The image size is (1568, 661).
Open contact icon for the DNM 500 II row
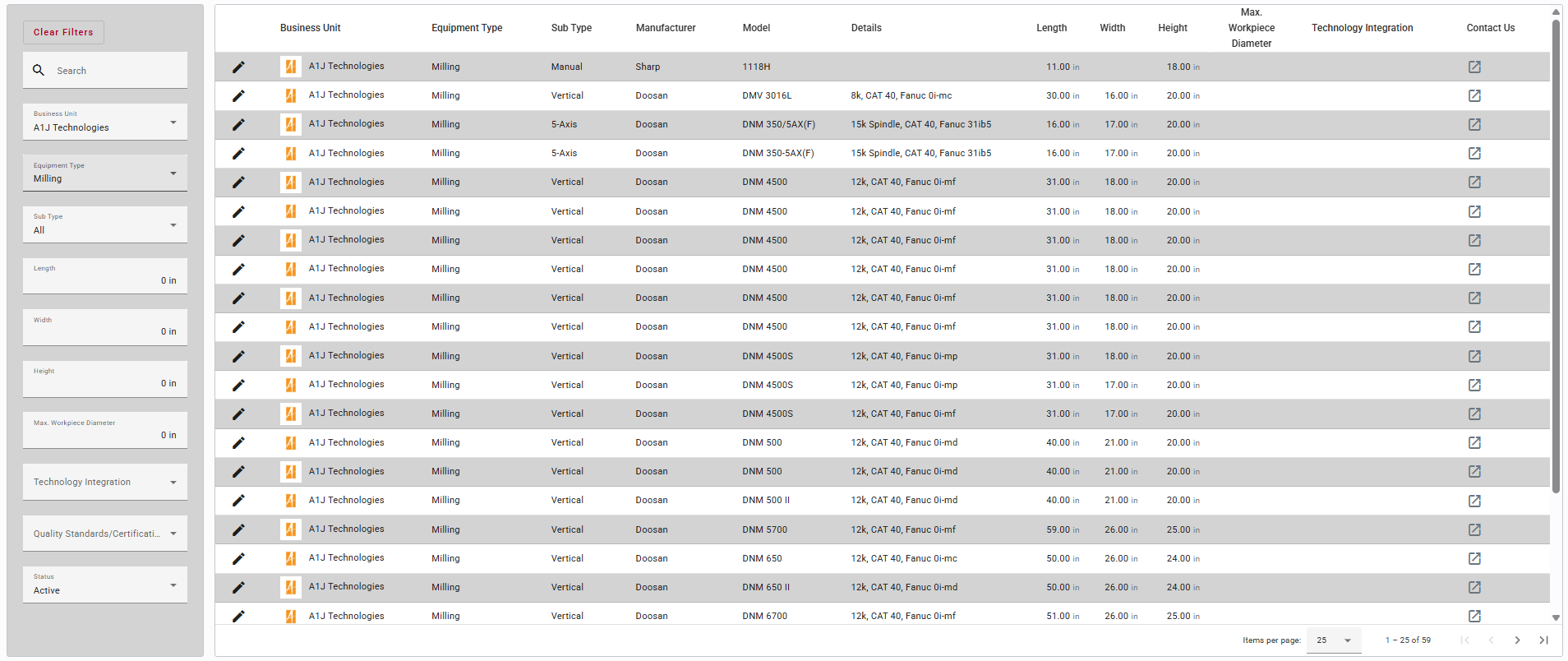click(1474, 501)
